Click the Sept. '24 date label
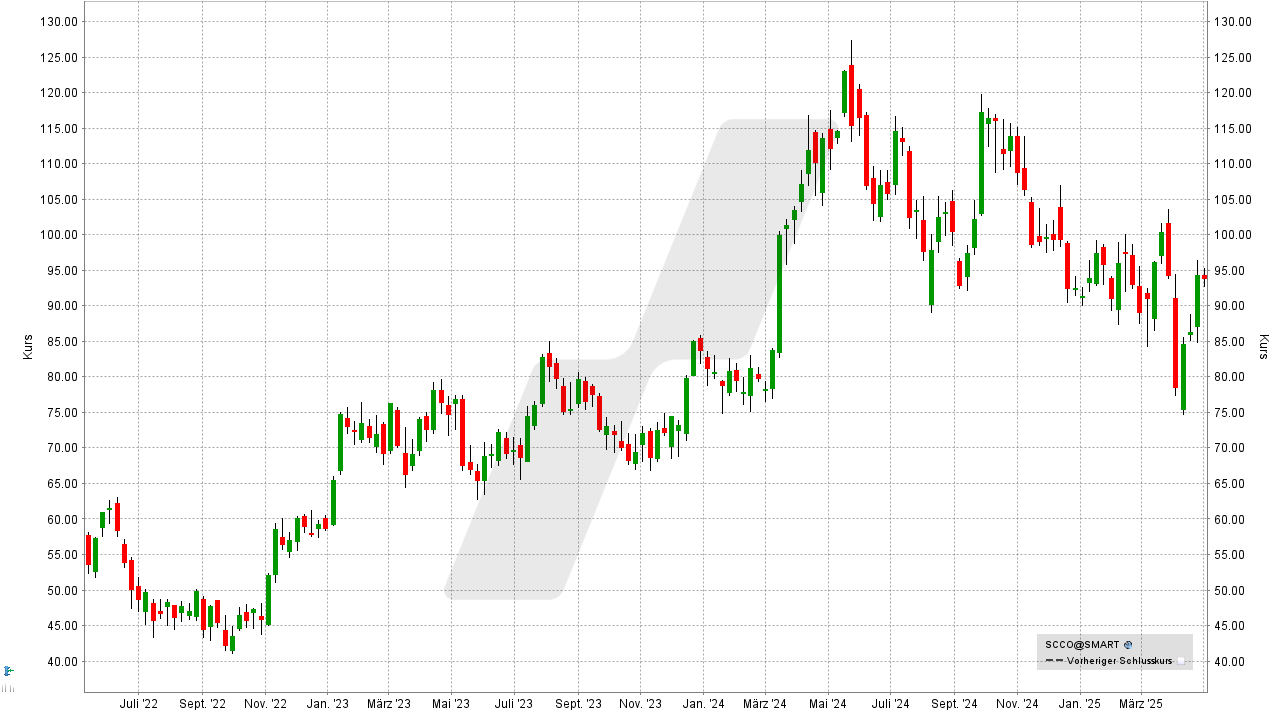The height and width of the screenshot is (719, 1281). pos(953,704)
